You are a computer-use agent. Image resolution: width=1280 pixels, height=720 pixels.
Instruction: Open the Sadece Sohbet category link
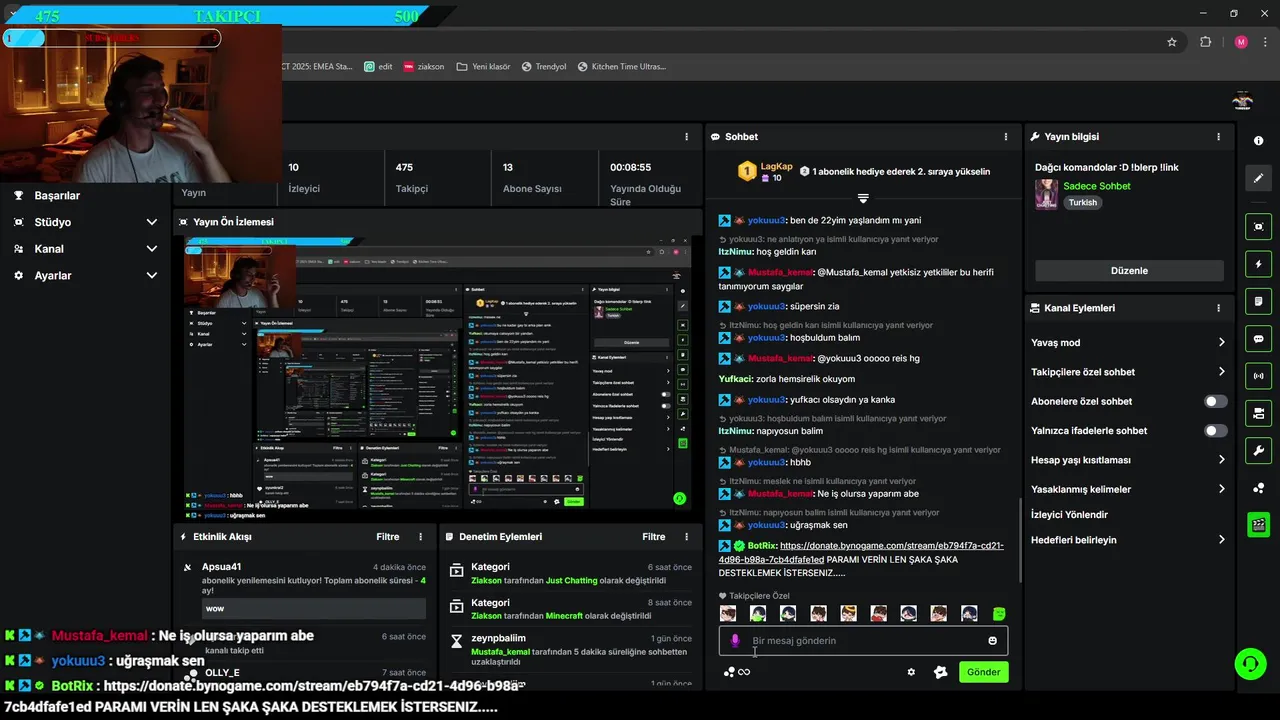1097,186
